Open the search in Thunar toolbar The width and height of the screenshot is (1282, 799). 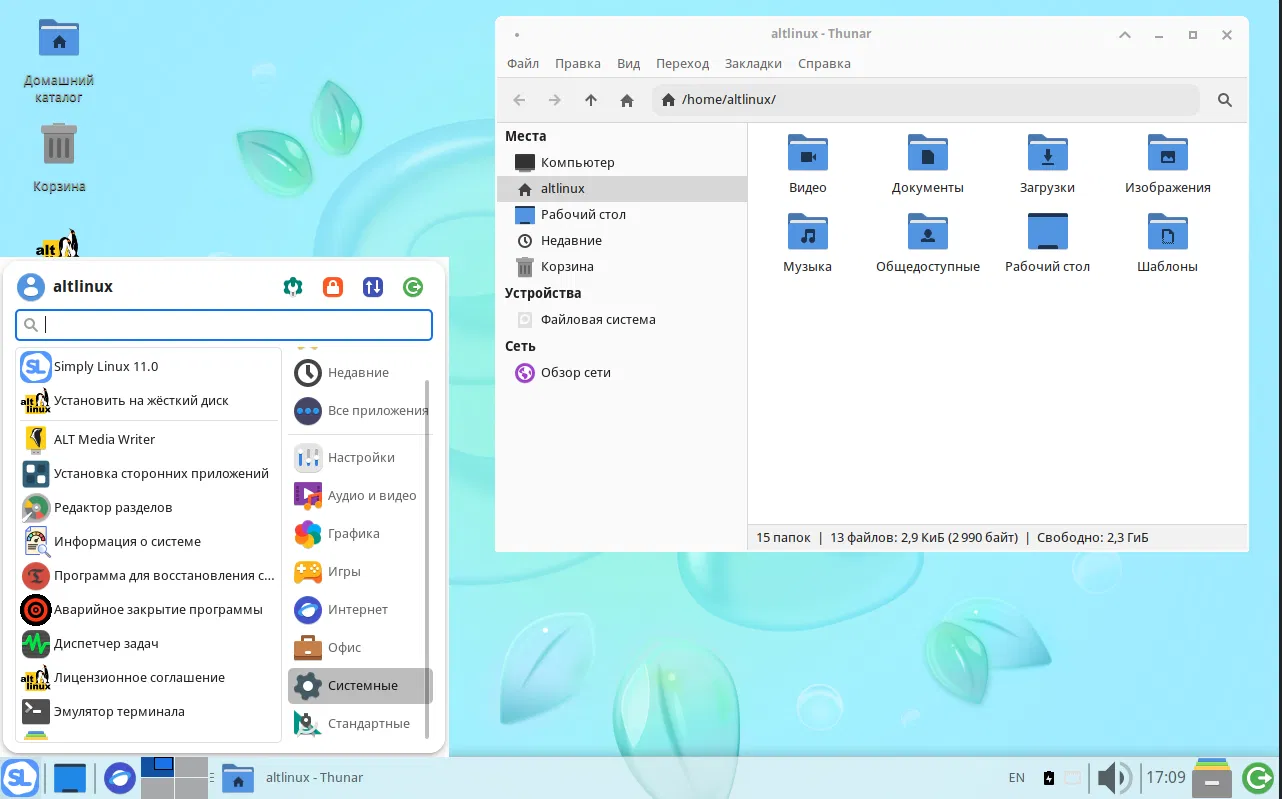point(1225,100)
